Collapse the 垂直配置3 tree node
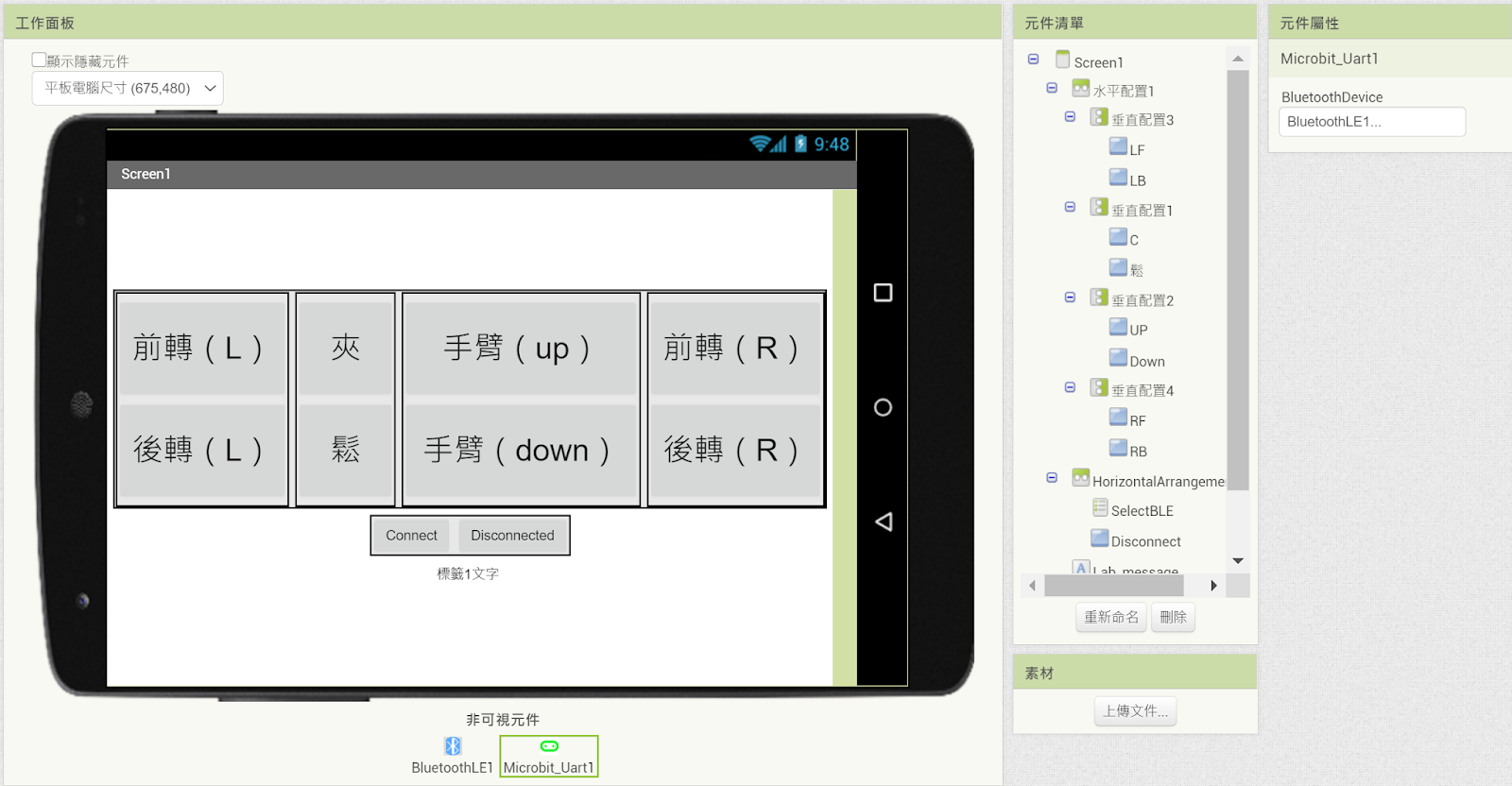1512x786 pixels. (1070, 117)
